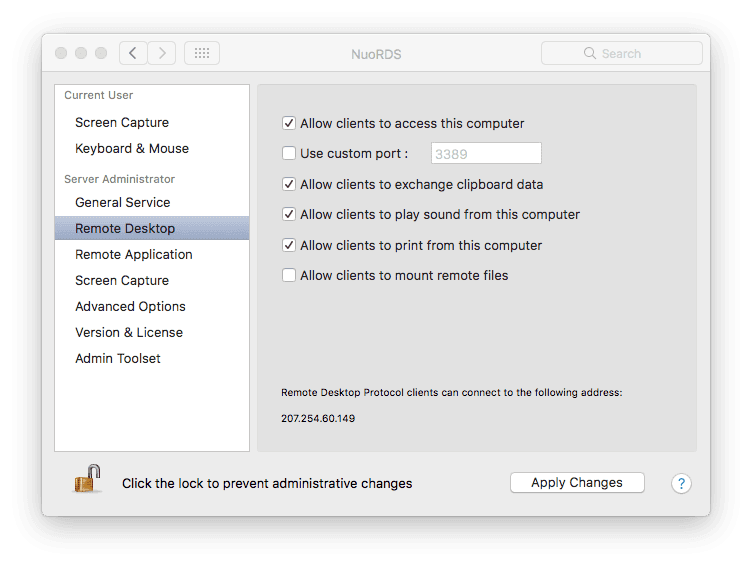The height and width of the screenshot is (566, 752).
Task: Click the magnifier icon in Search
Action: (x=589, y=53)
